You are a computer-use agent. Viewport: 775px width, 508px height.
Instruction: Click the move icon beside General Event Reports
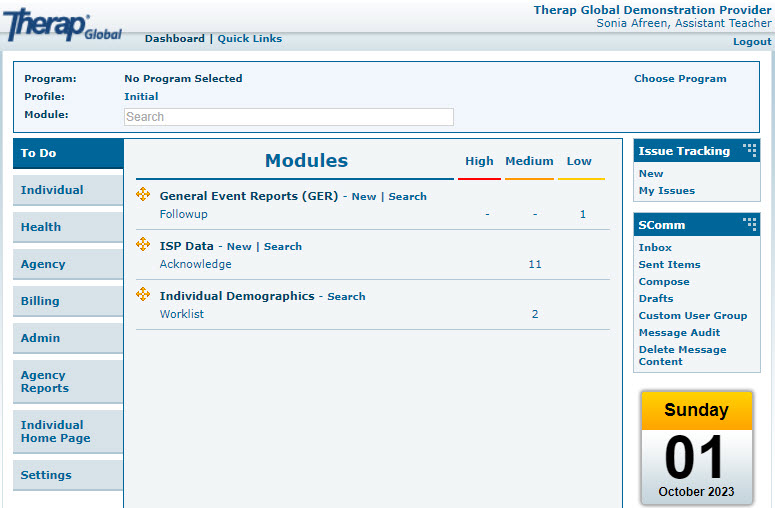(x=143, y=194)
